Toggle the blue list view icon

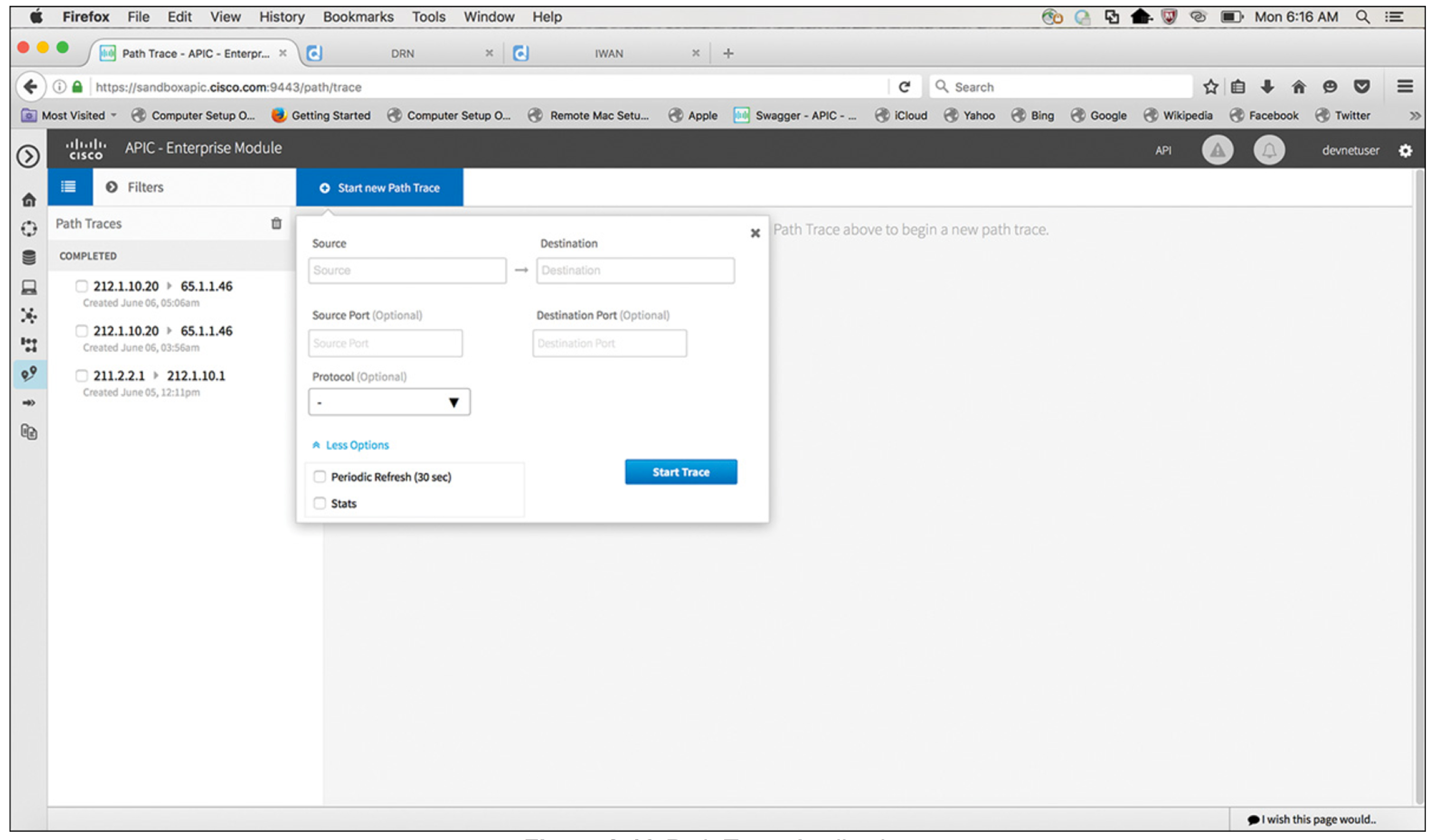pos(69,186)
